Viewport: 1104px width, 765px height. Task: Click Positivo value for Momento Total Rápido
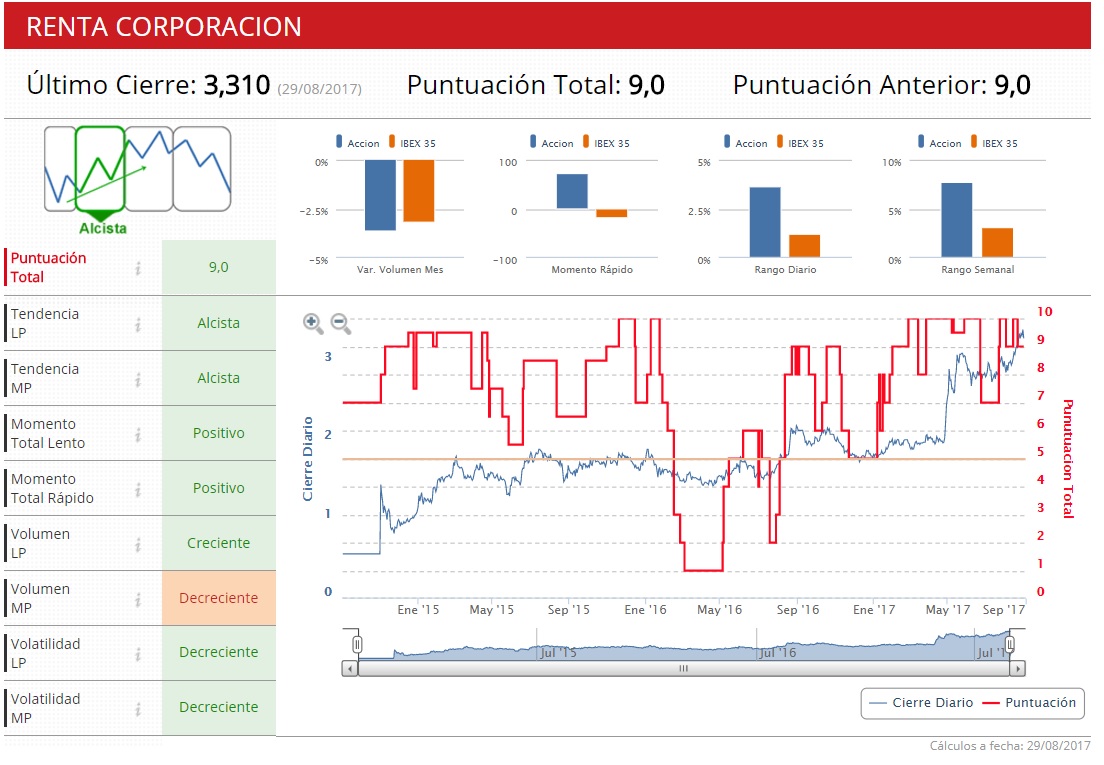219,488
